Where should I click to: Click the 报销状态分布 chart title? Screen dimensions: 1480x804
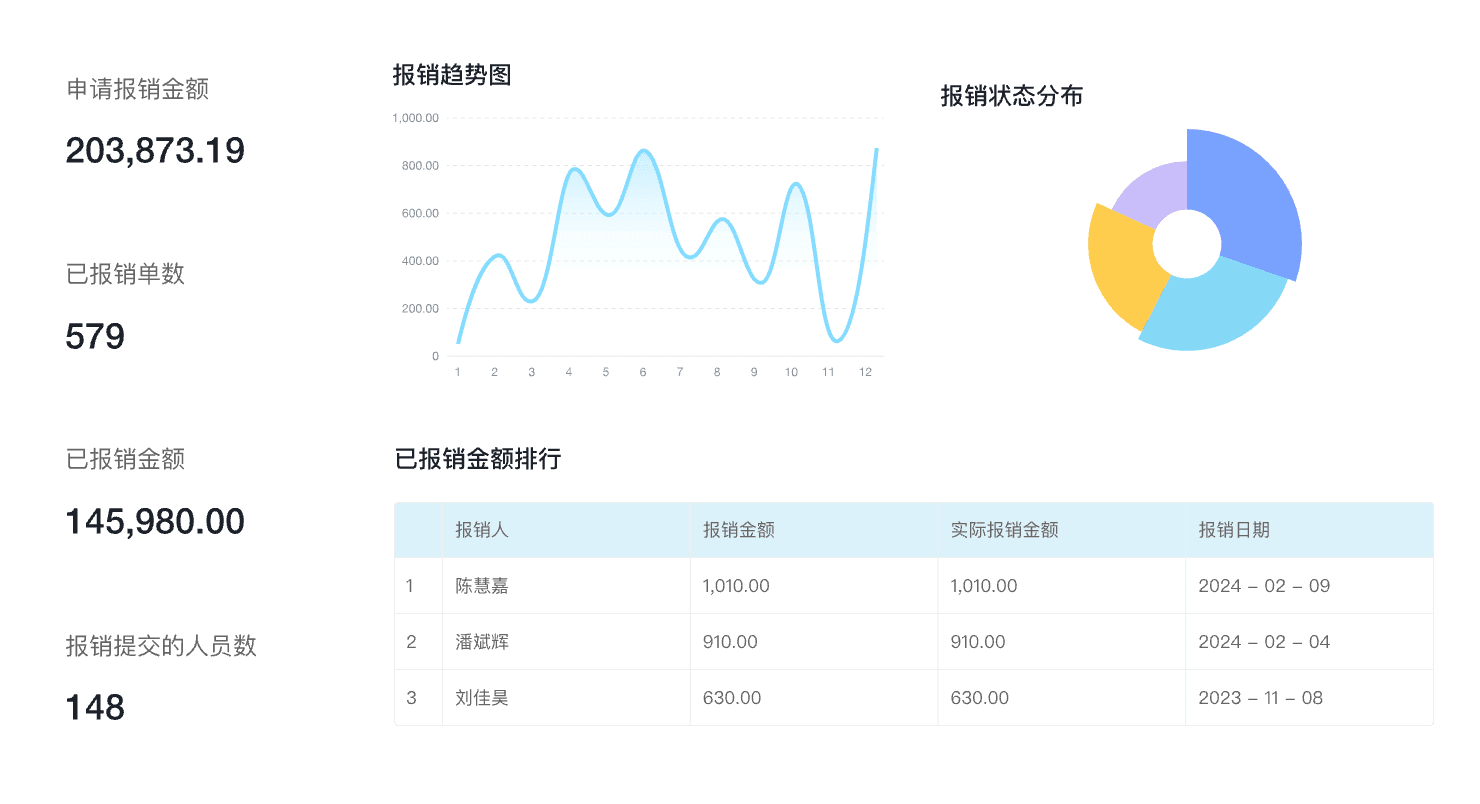tap(1011, 96)
